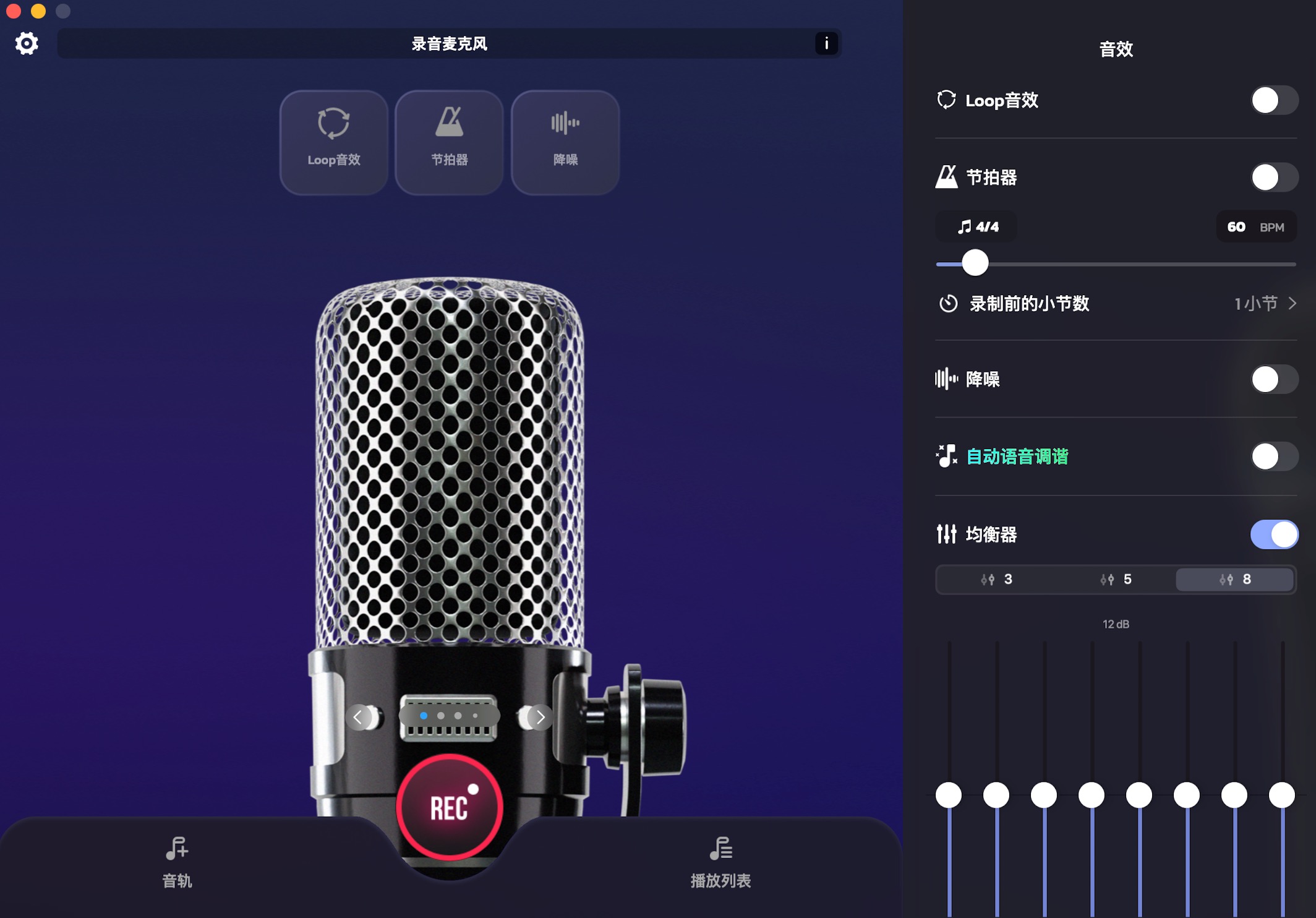Select the 5-band equalizer tab
The image size is (1316, 918).
pyautogui.click(x=1116, y=580)
